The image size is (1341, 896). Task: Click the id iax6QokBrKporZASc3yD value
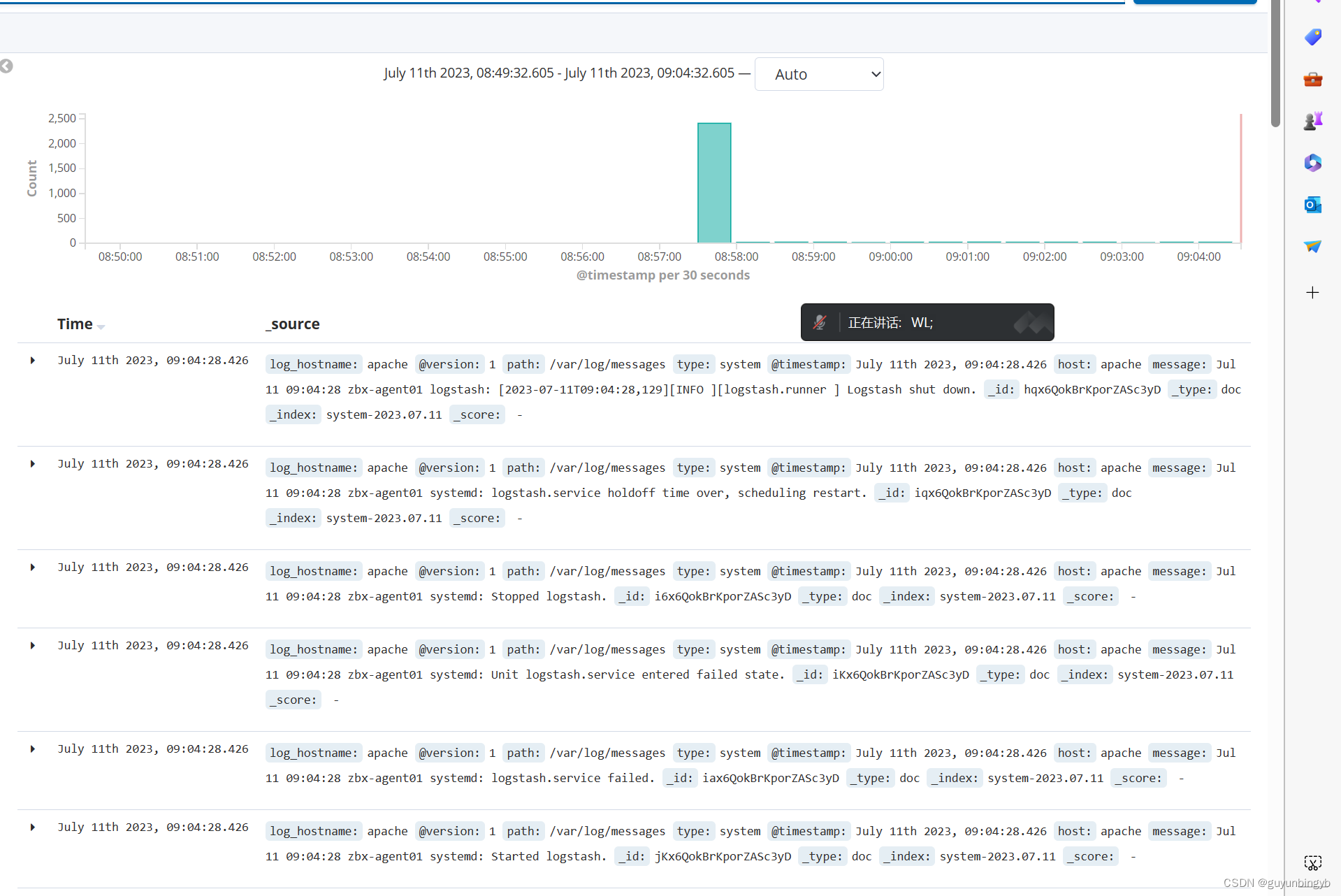coord(771,779)
